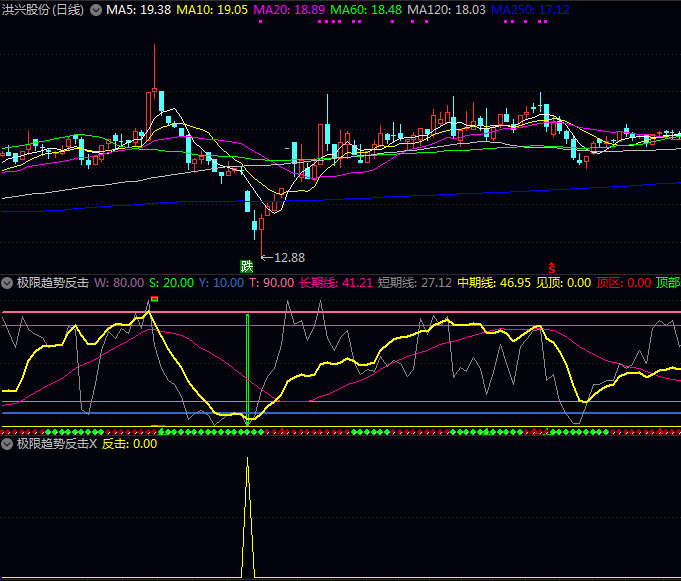This screenshot has height=581, width=681.
Task: Select the MA10 moving average label
Action: coord(213,10)
